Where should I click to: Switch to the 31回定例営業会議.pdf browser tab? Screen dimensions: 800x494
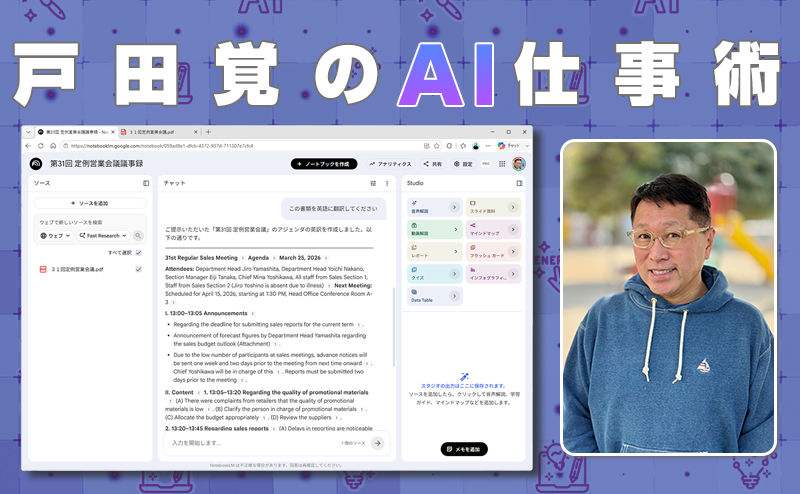158,132
